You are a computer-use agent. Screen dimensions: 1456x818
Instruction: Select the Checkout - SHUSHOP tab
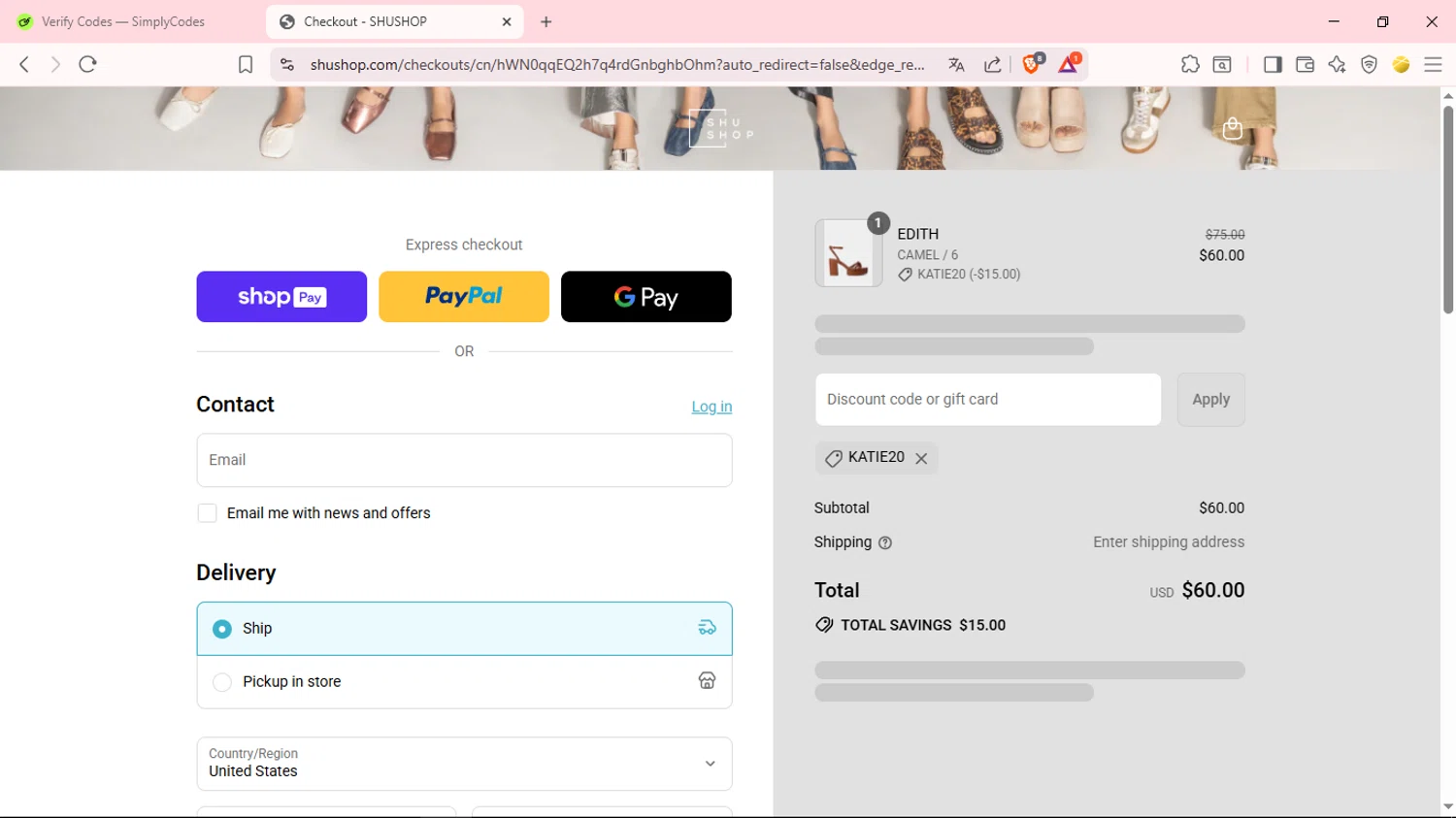394,21
